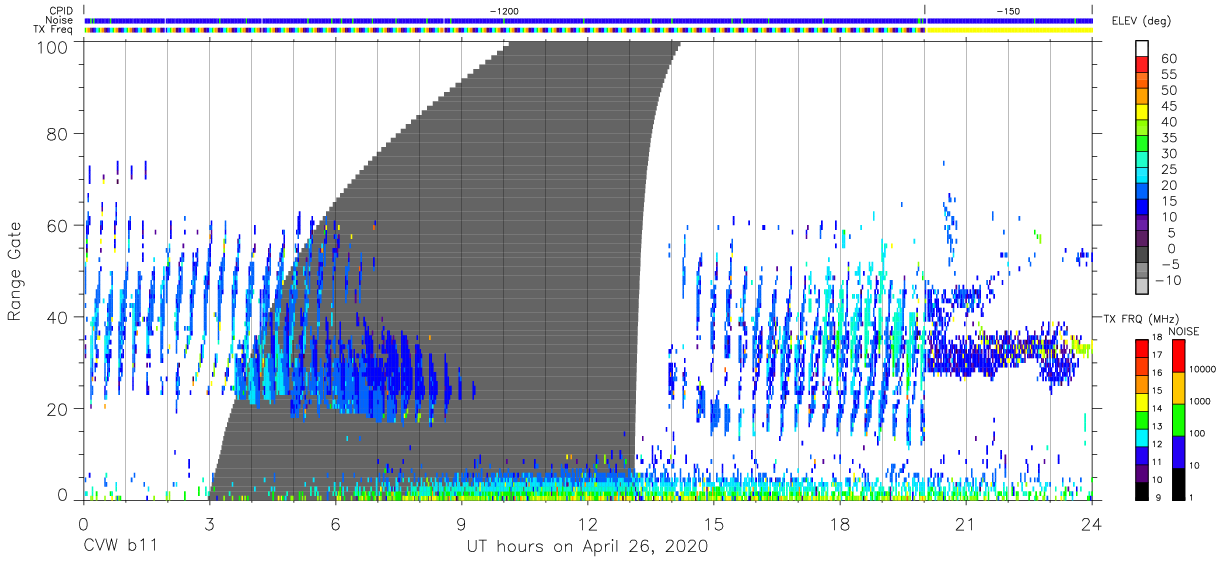Click the range gate tick label '80'
The width and height of the screenshot is (1228, 567).
point(58,132)
